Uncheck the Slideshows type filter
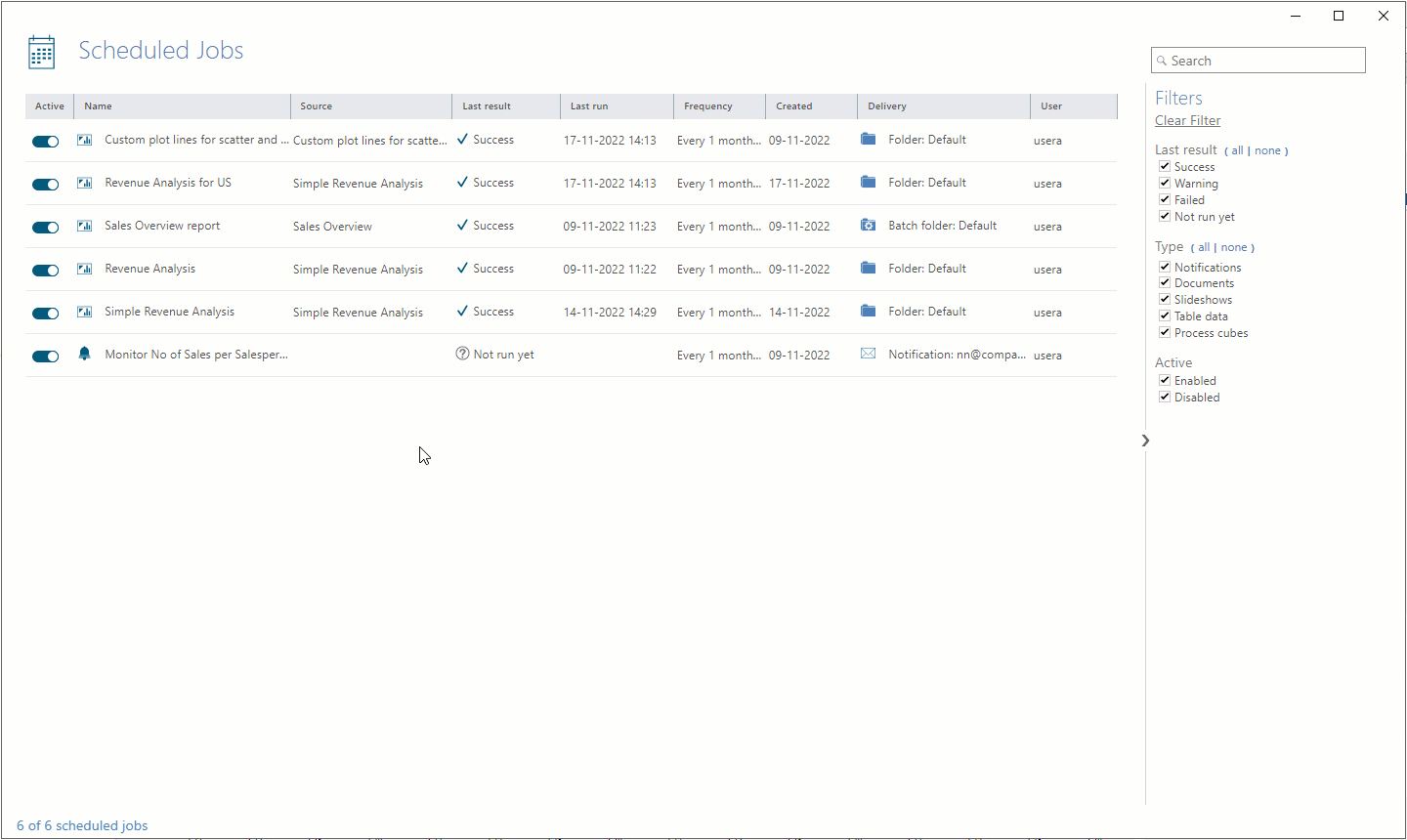This screenshot has height=840, width=1407. [1165, 299]
